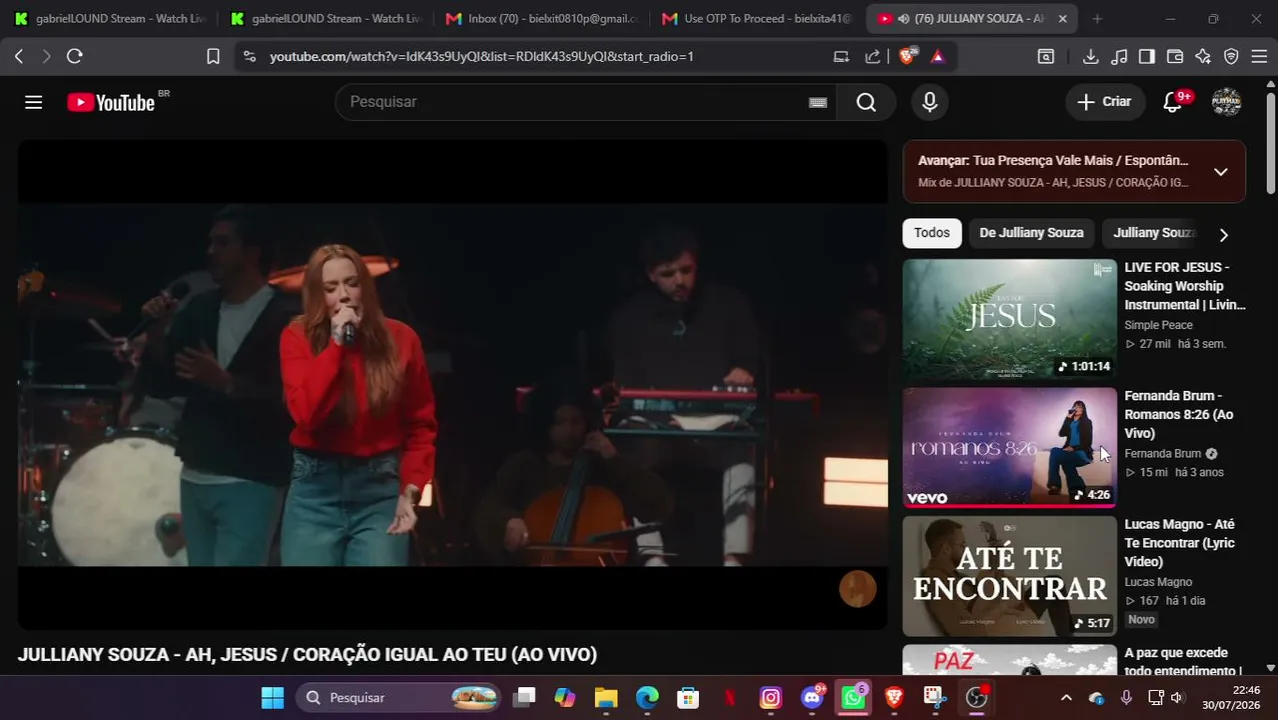Image resolution: width=1278 pixels, height=720 pixels.
Task: Open Windows Start menu
Action: (272, 698)
